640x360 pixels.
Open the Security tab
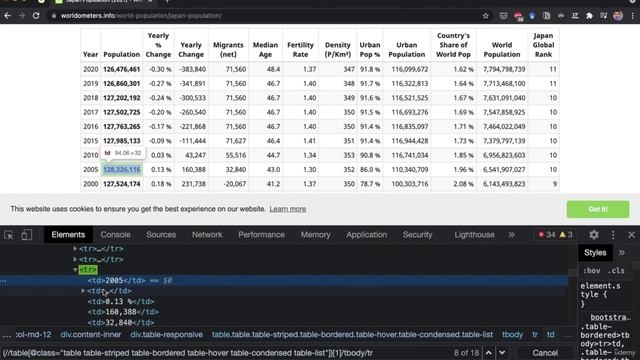pos(417,235)
